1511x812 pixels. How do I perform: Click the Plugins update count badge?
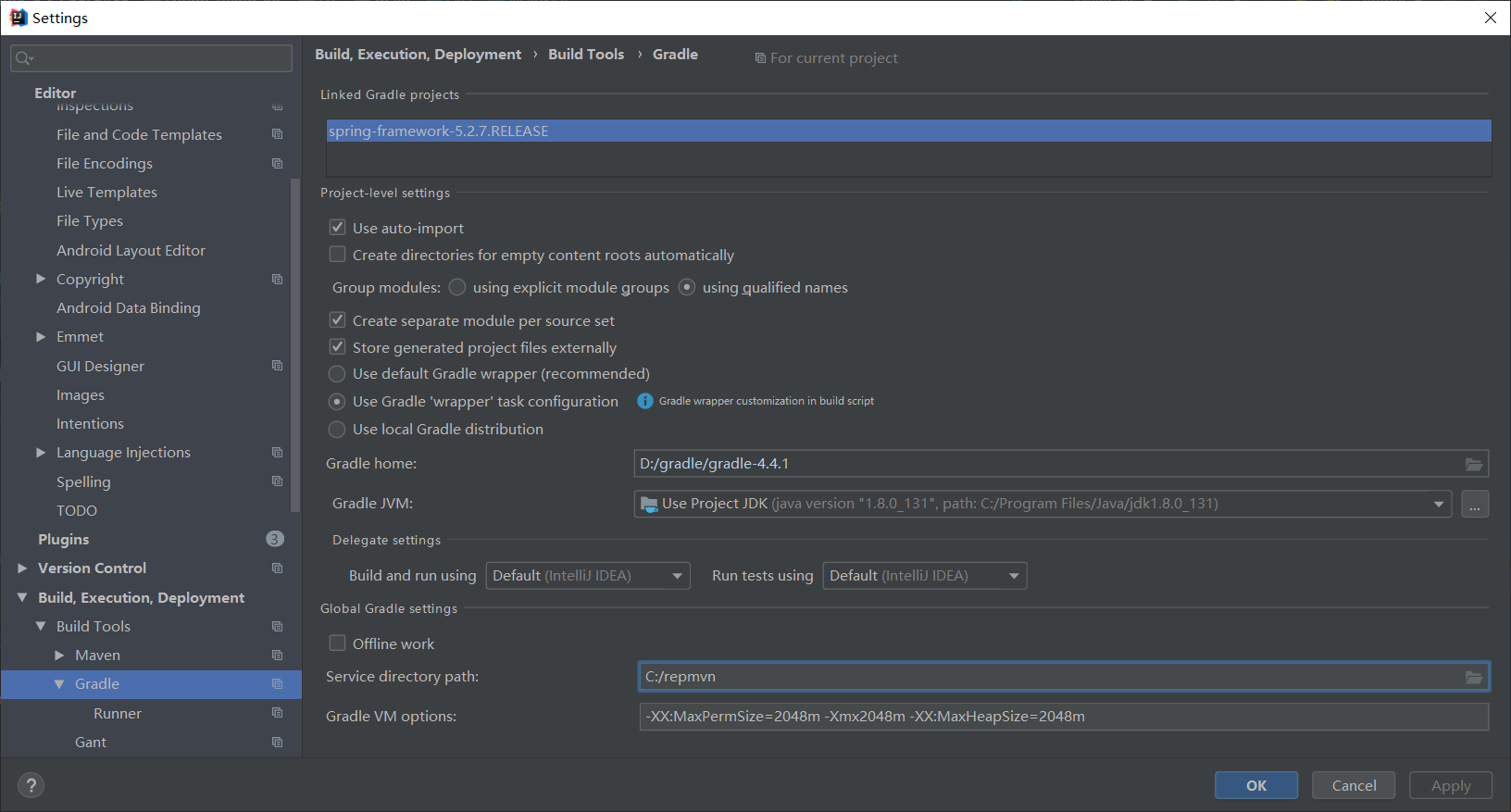[x=275, y=539]
